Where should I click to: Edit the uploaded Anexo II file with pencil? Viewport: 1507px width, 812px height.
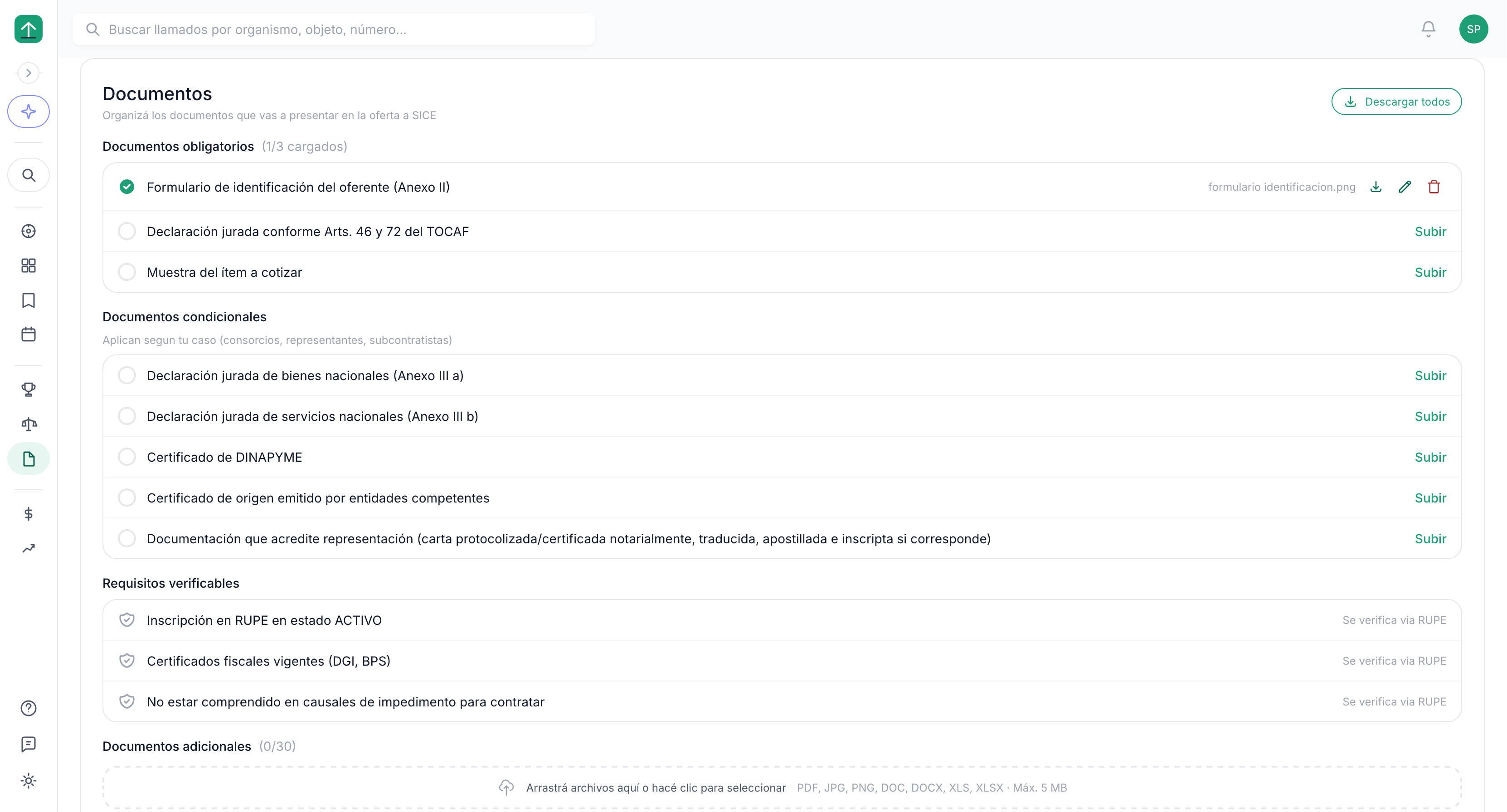pos(1405,187)
